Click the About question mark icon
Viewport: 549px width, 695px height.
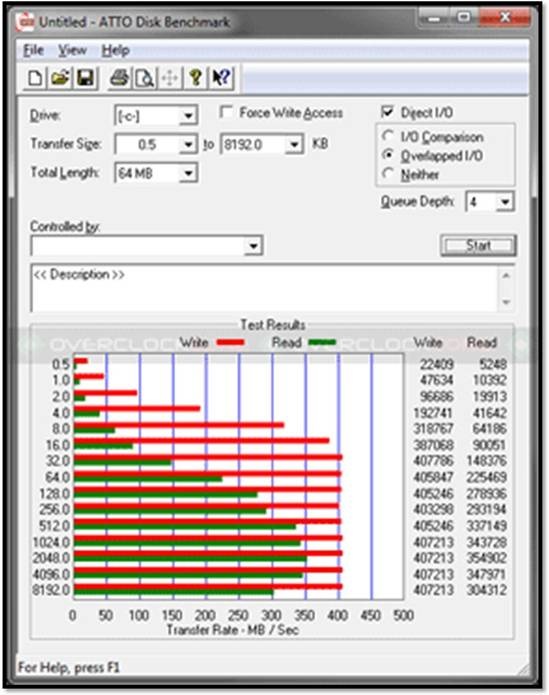195,78
